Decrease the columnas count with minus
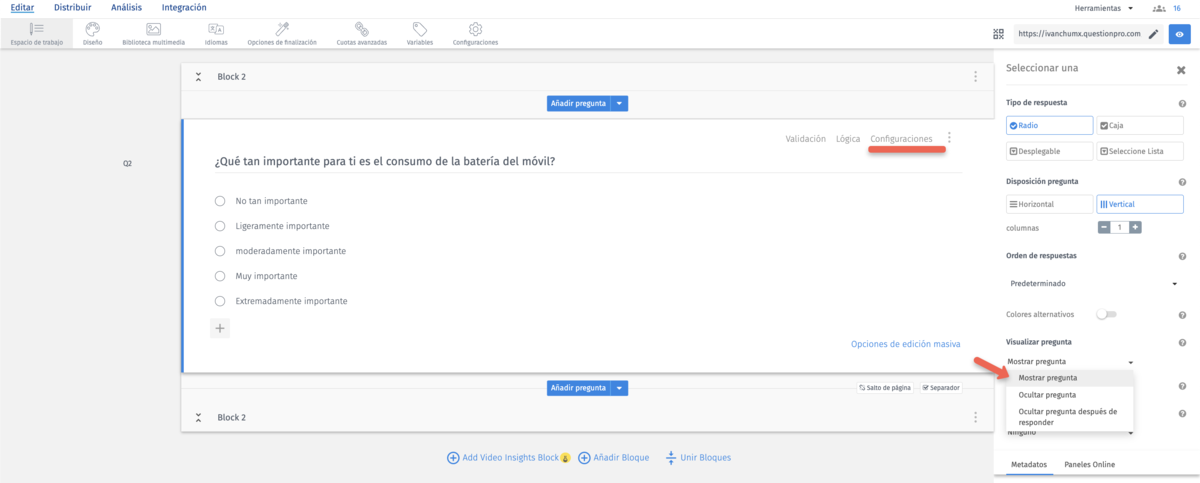 point(1104,227)
